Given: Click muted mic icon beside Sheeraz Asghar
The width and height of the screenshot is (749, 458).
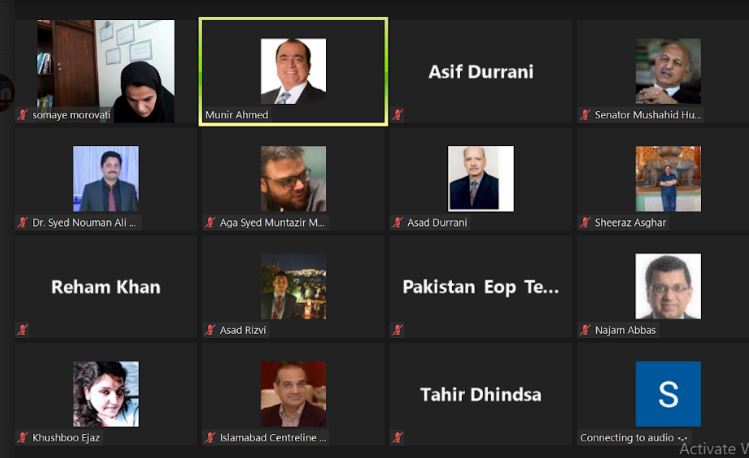Looking at the screenshot, I should (x=585, y=223).
